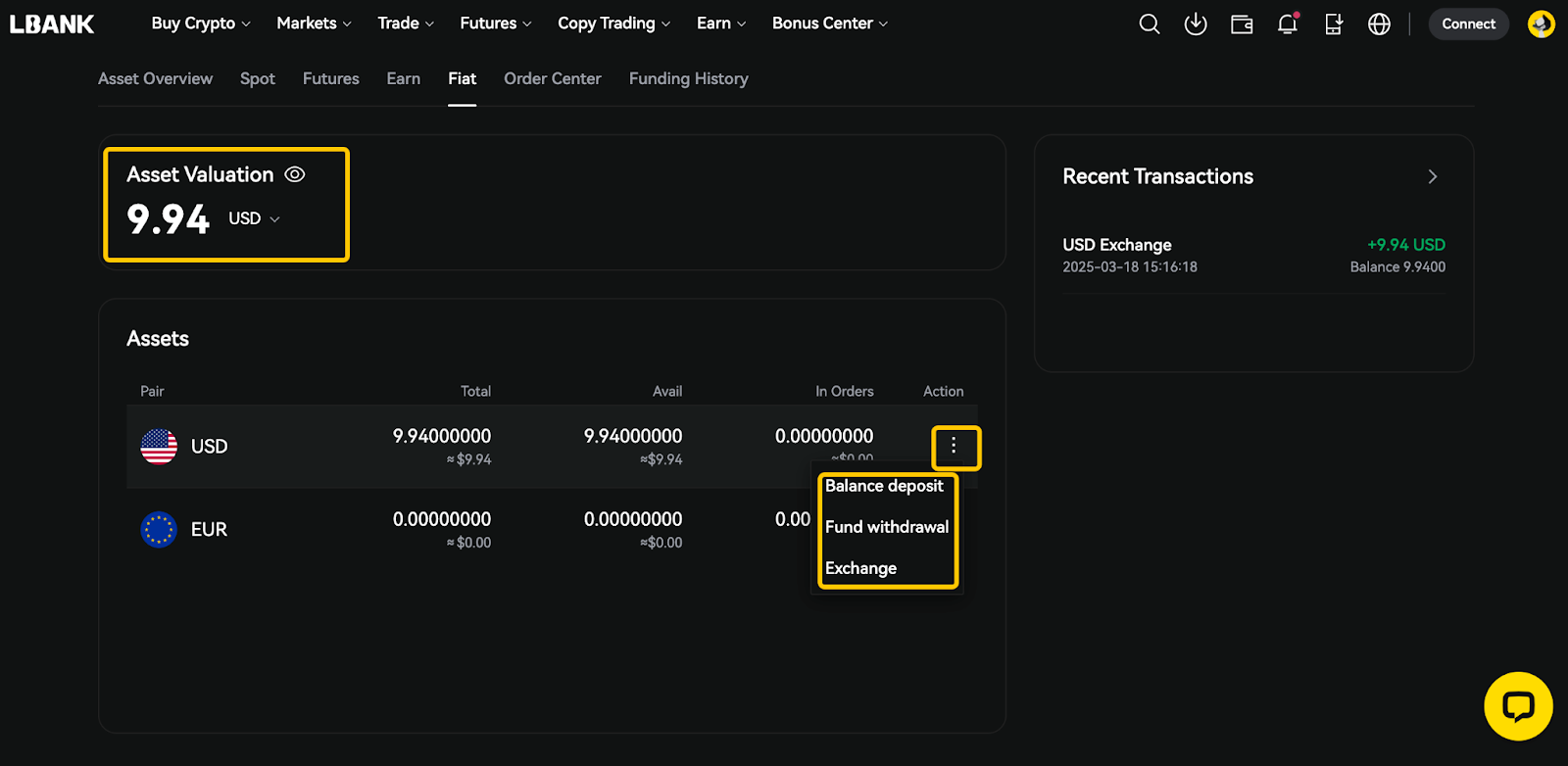The height and width of the screenshot is (766, 1568).
Task: Expand the Earn header menu
Action: 721,24
